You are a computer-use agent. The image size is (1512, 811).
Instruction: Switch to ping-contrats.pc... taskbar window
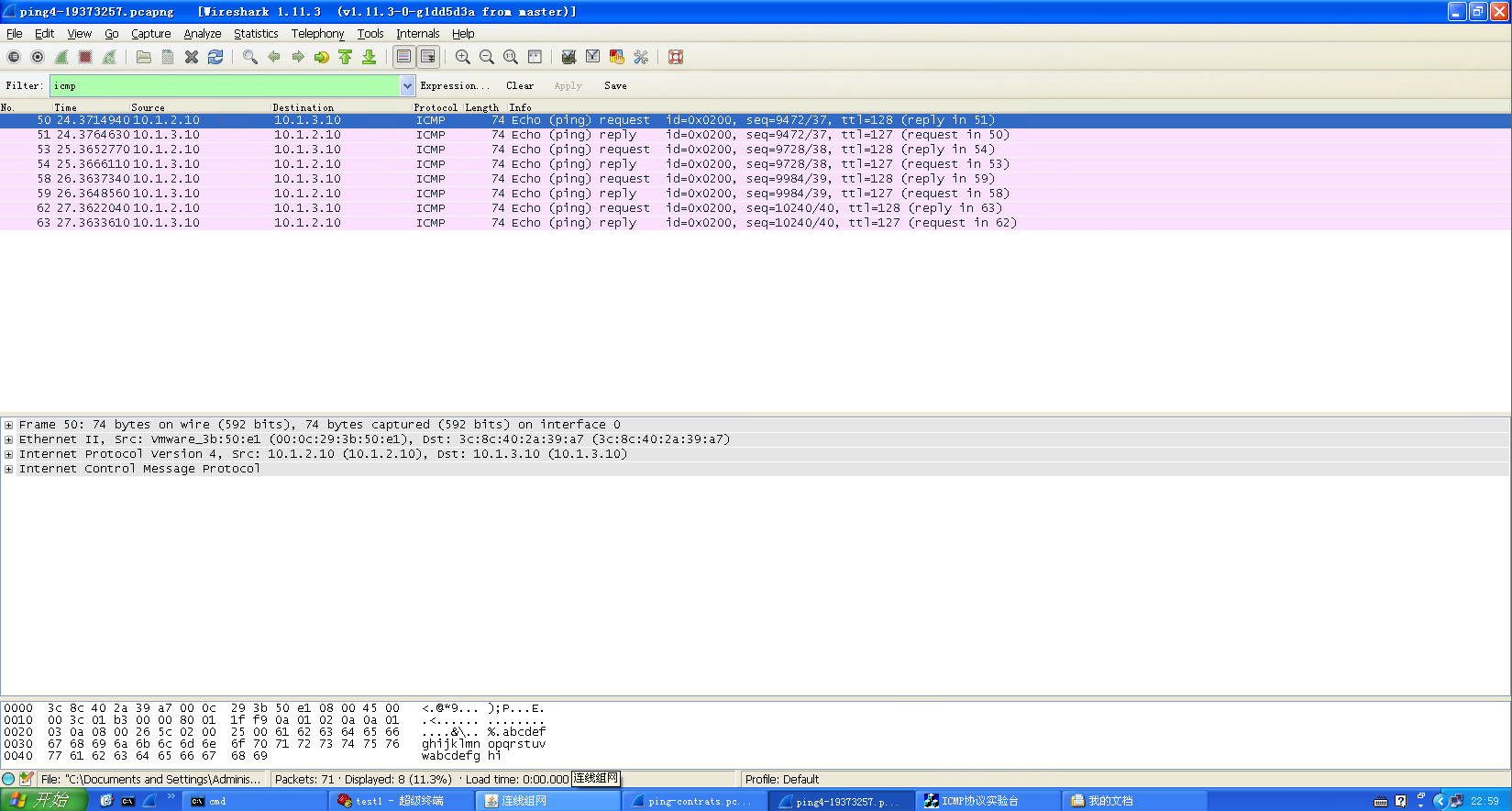(694, 801)
